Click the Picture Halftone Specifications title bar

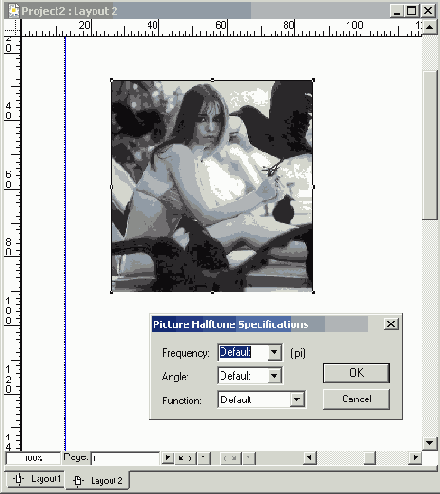pos(260,324)
